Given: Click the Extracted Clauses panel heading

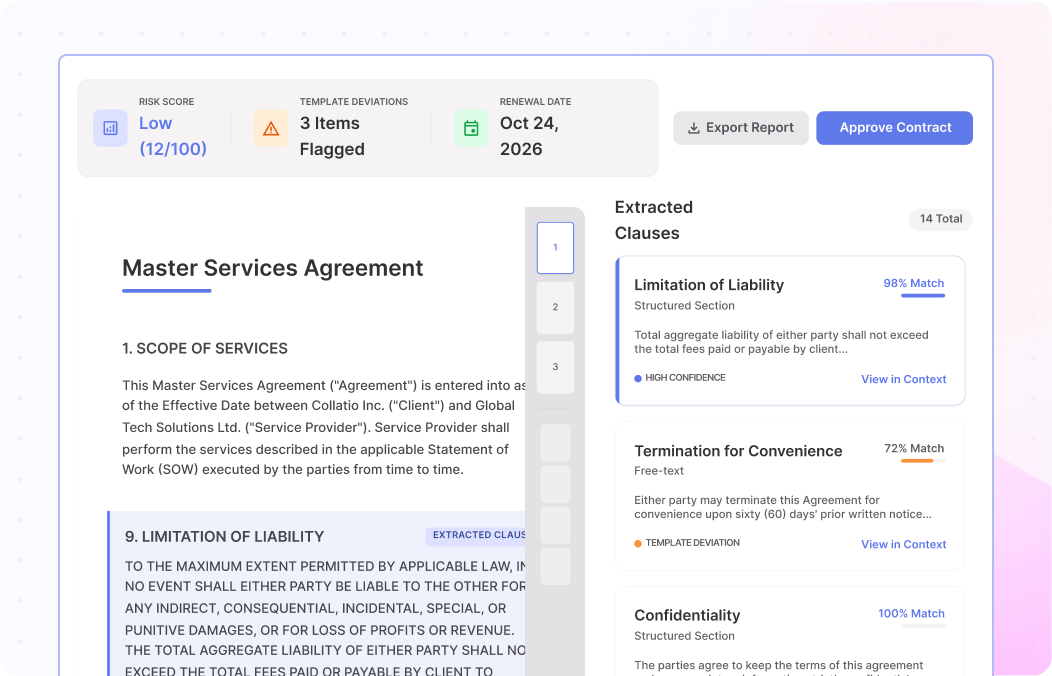Looking at the screenshot, I should [x=653, y=220].
